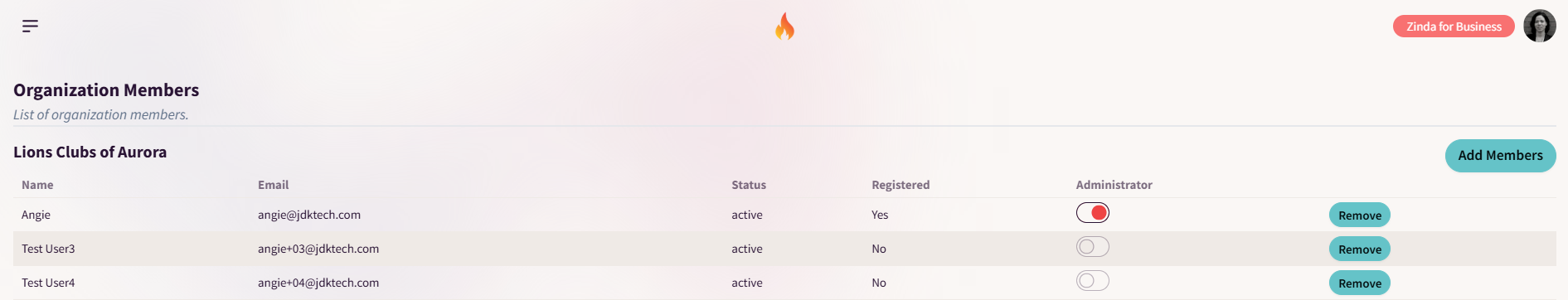The image size is (1568, 300).
Task: Click the Name column header
Action: 37,185
